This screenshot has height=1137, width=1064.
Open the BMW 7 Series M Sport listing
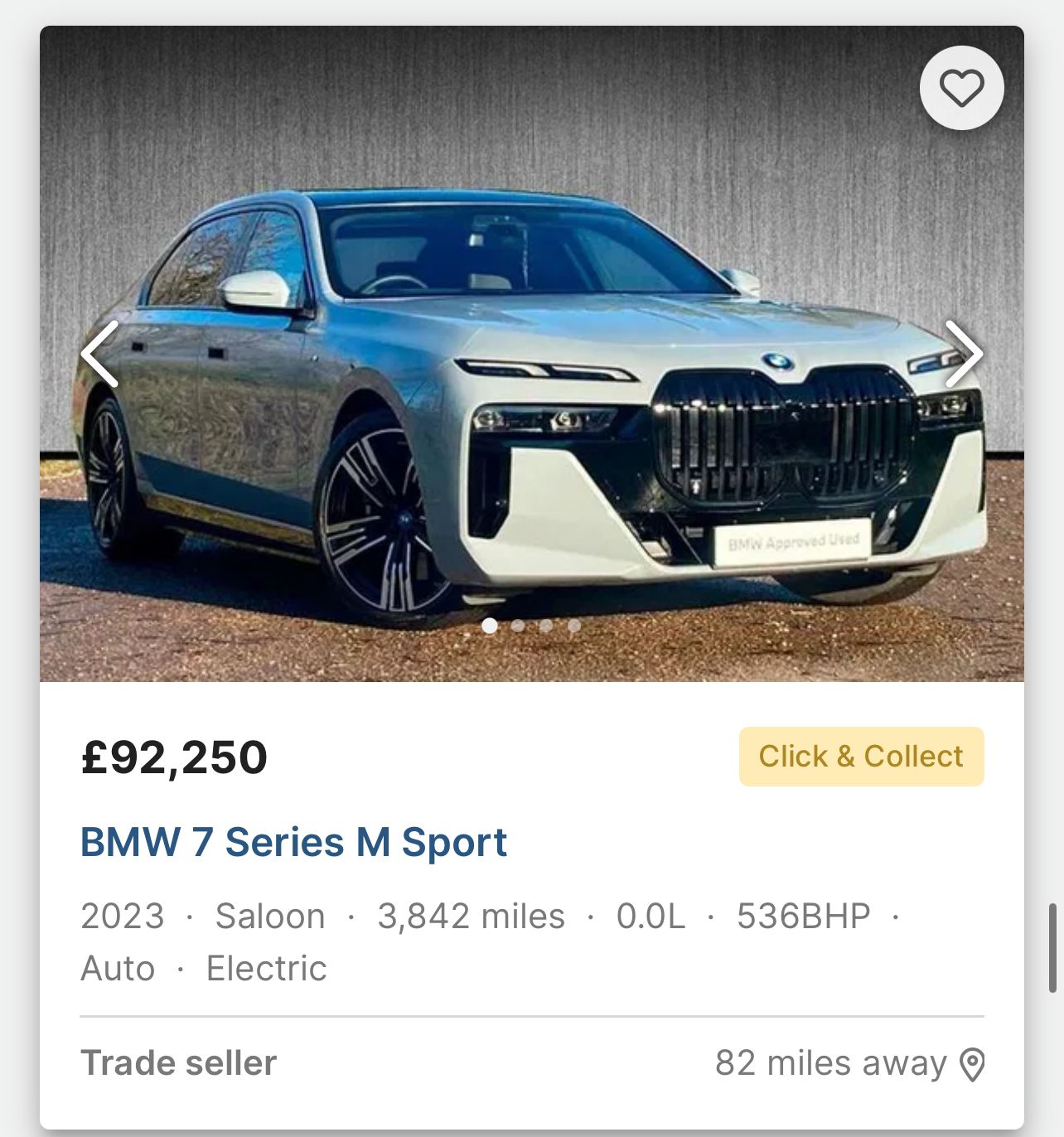tap(293, 842)
